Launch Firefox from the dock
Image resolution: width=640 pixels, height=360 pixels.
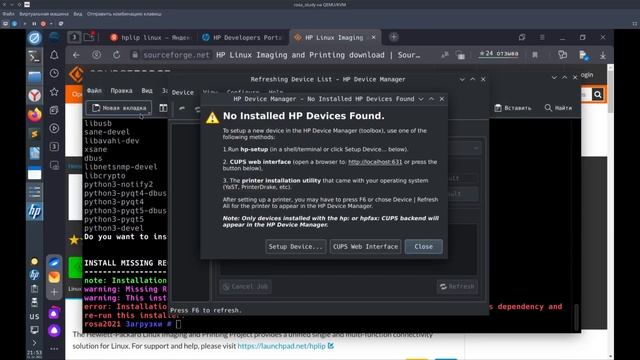tap(35, 115)
